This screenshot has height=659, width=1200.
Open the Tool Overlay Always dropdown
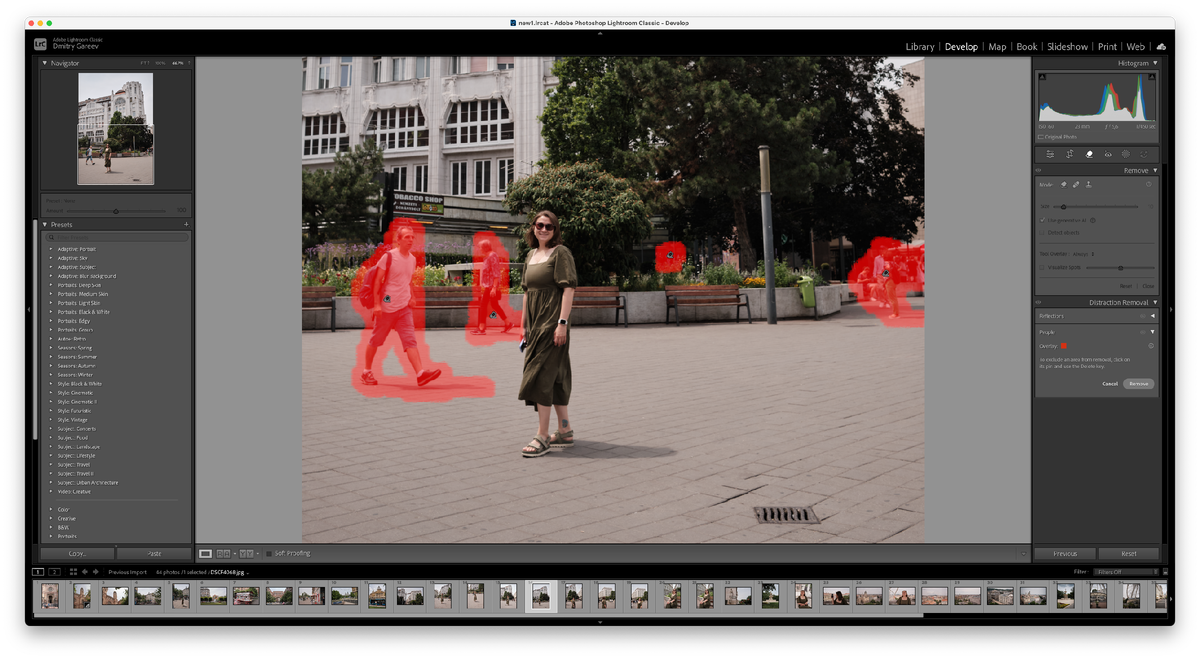[1082, 254]
